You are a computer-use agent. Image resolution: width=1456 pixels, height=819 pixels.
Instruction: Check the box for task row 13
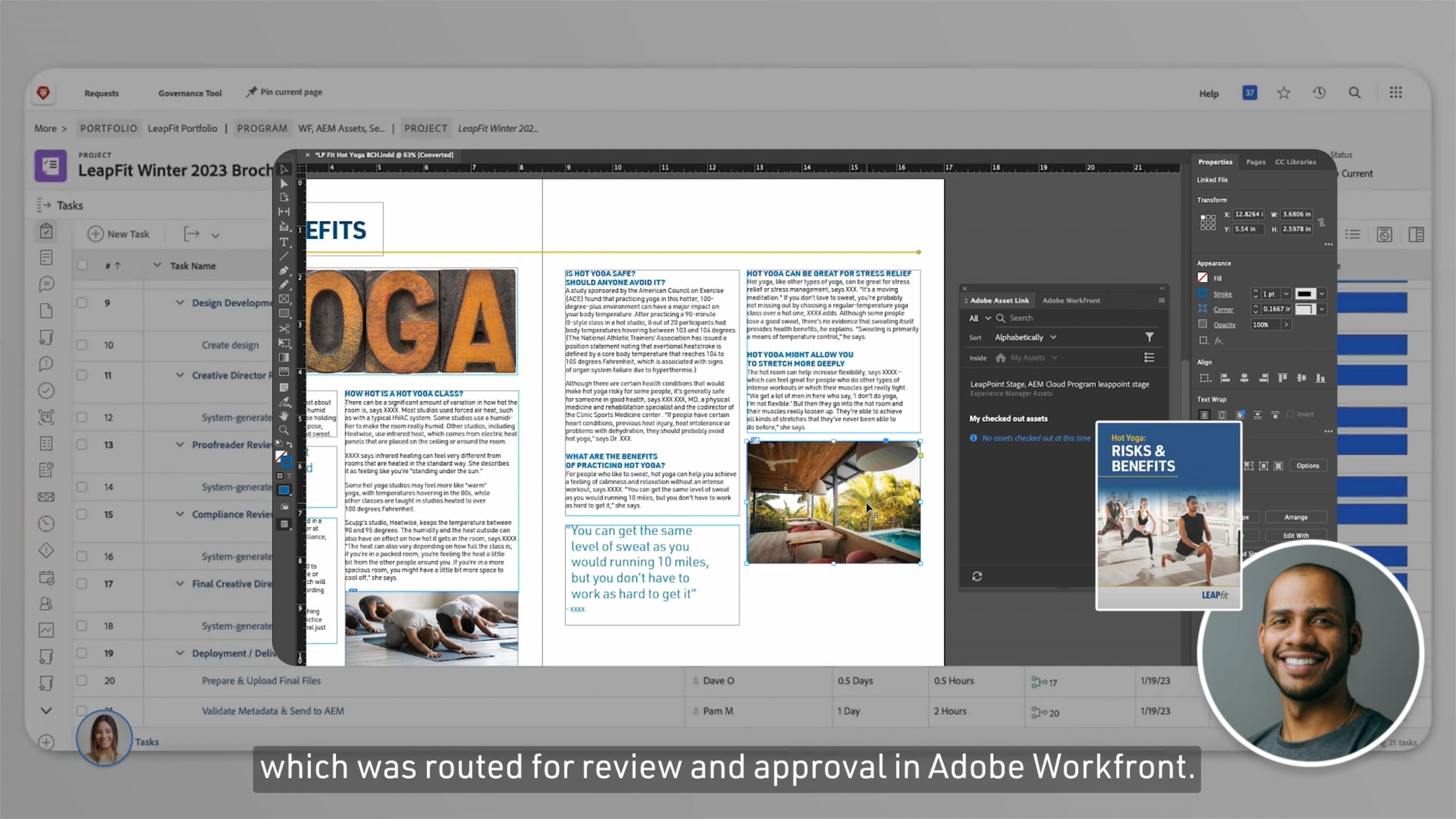82,445
